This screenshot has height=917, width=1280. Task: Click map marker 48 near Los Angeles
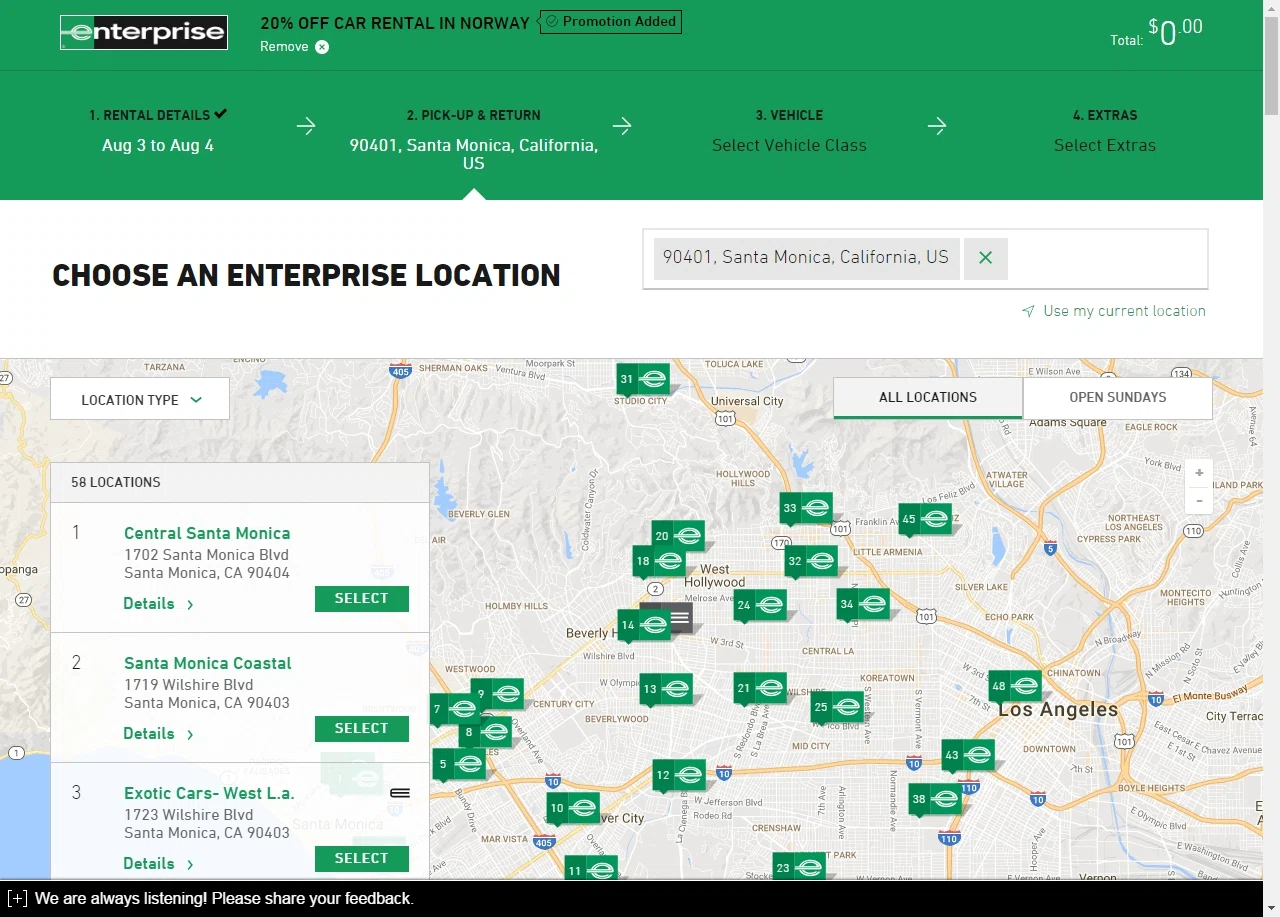click(x=1015, y=686)
